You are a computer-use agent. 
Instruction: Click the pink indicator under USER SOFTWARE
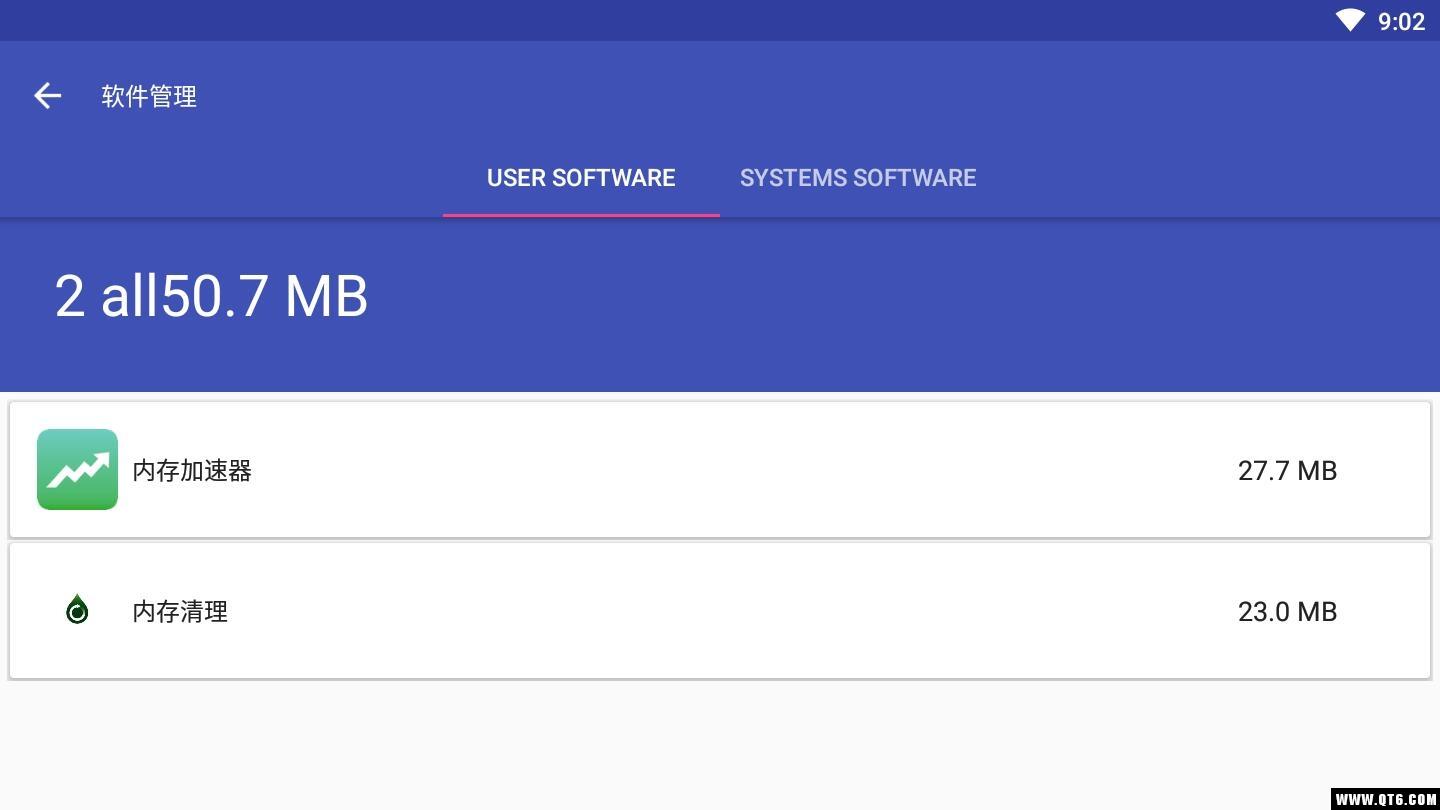point(581,214)
